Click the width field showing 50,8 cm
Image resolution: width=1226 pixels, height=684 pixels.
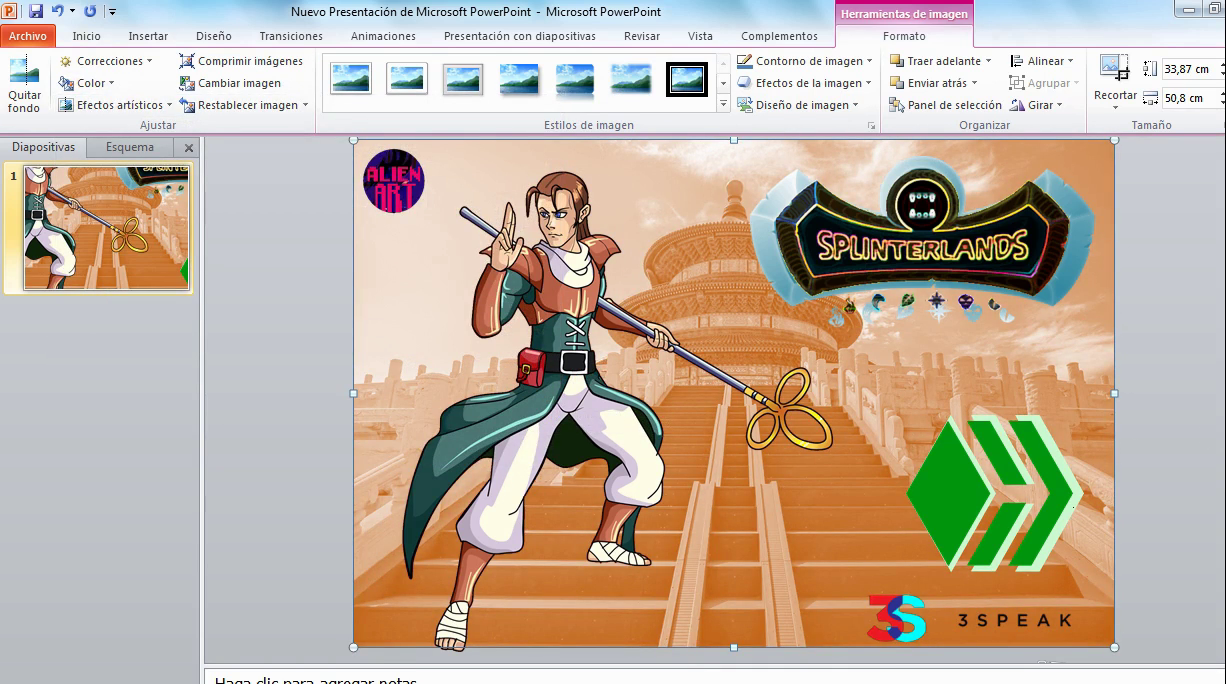pos(1188,98)
